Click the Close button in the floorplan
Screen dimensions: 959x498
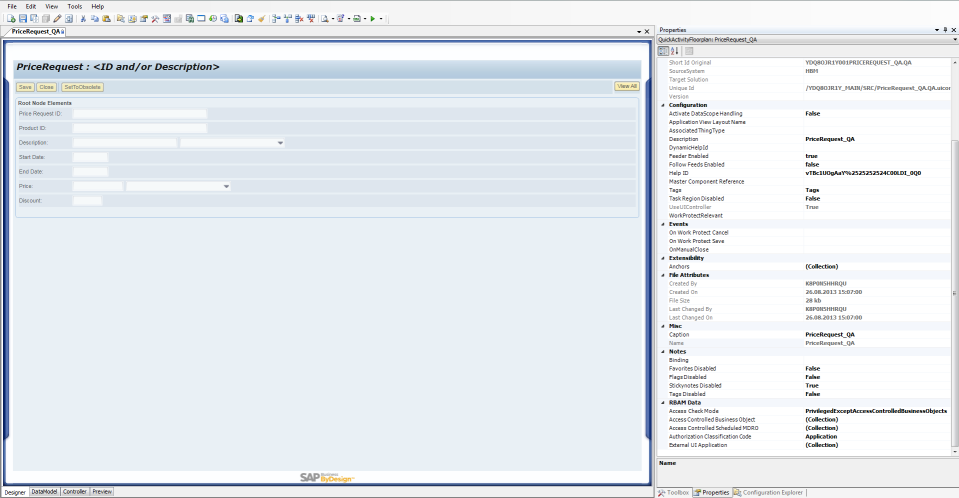46,87
